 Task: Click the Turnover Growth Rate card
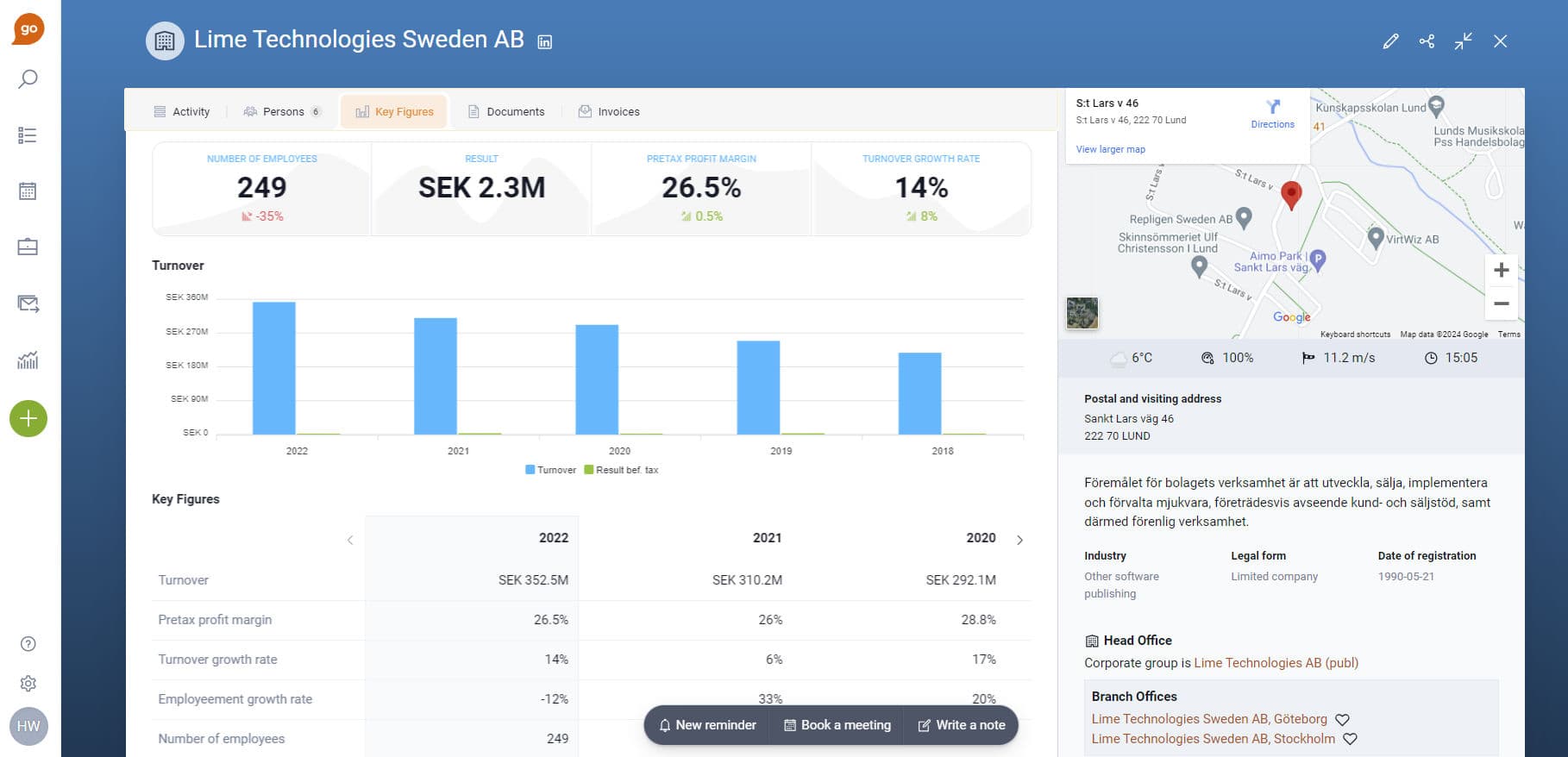coord(921,189)
